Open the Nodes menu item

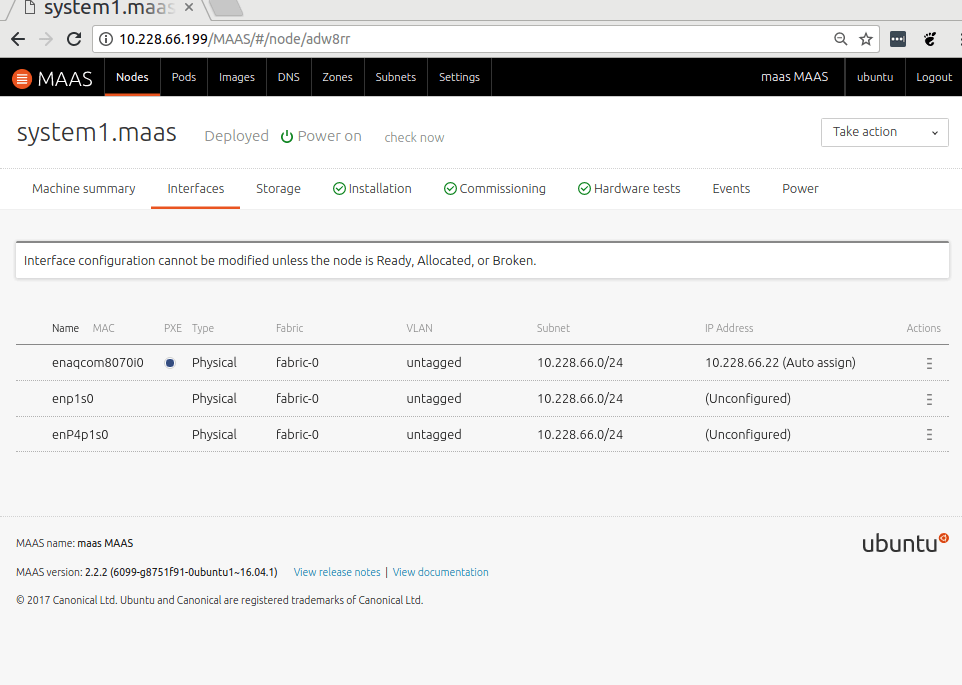pos(133,77)
